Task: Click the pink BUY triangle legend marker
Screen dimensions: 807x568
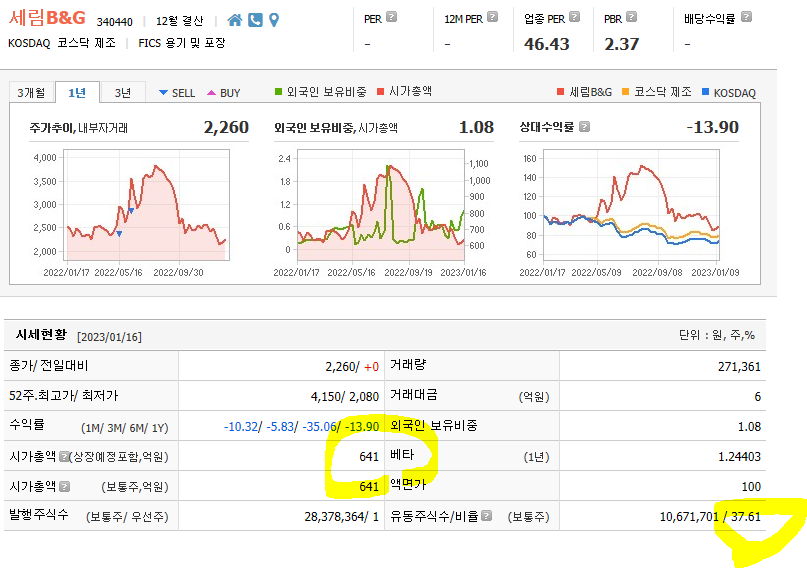Action: click(212, 93)
